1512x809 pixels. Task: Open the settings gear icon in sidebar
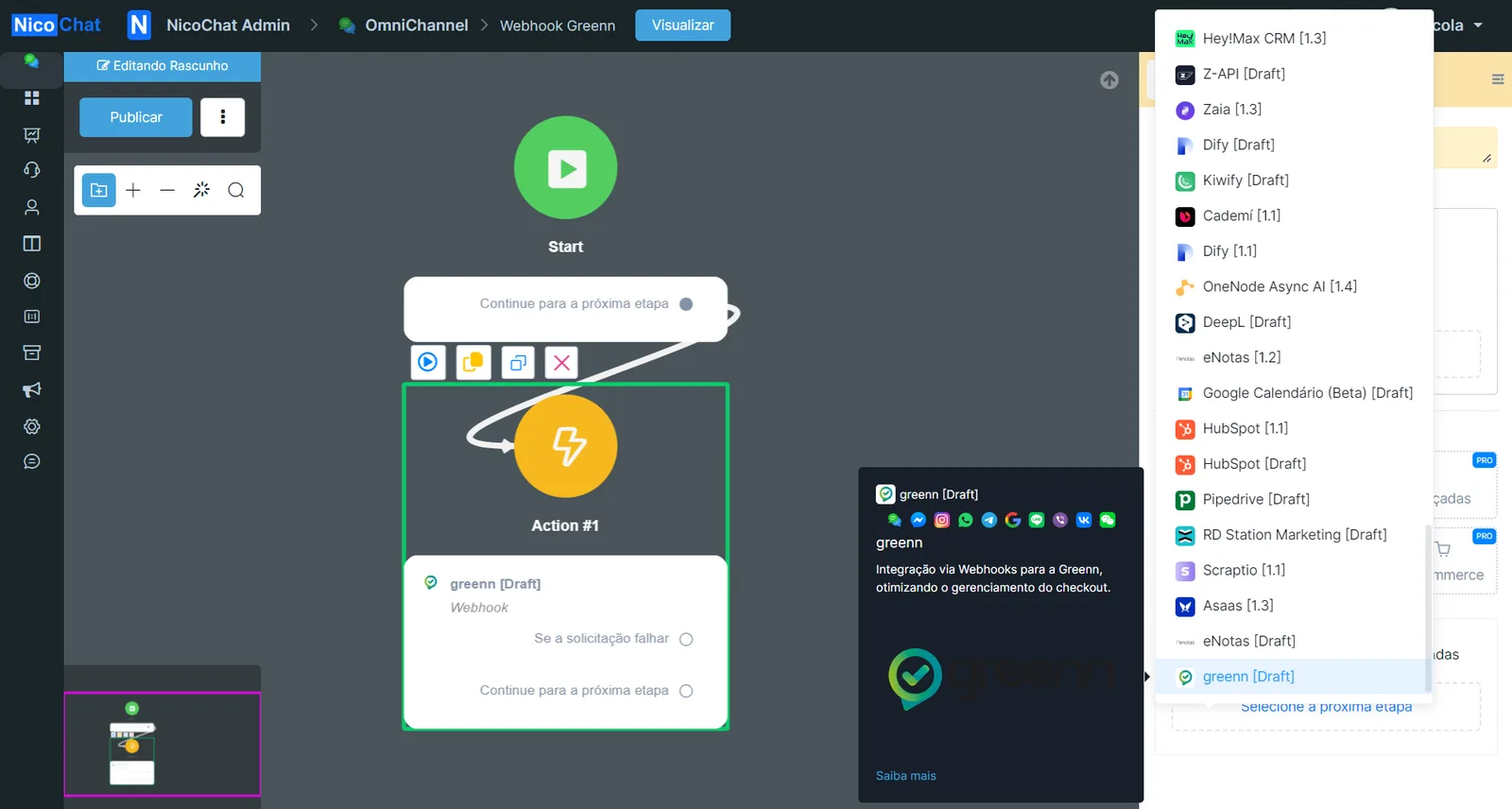coord(31,426)
